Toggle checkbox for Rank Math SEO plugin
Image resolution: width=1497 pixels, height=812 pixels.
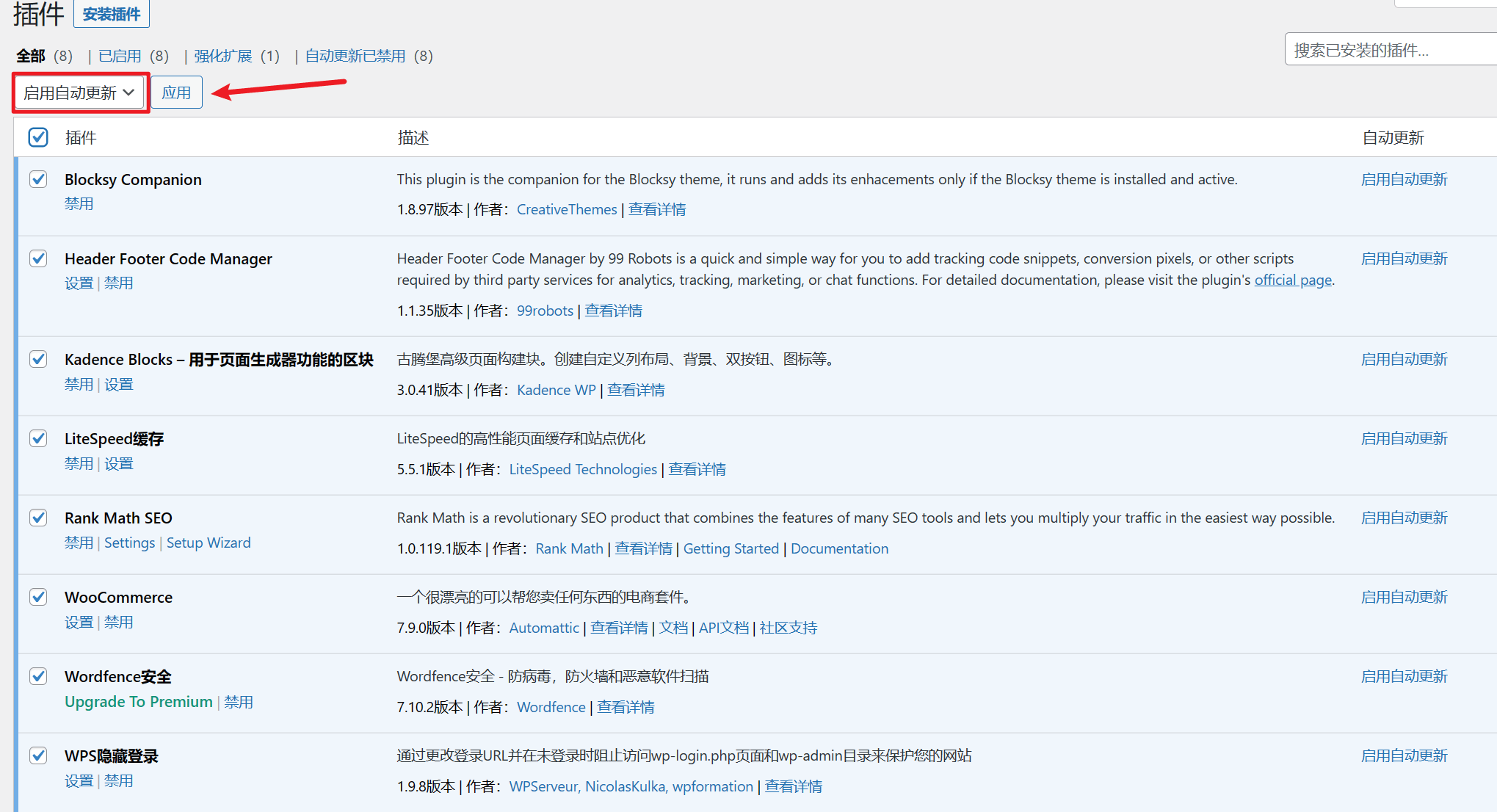pyautogui.click(x=38, y=517)
